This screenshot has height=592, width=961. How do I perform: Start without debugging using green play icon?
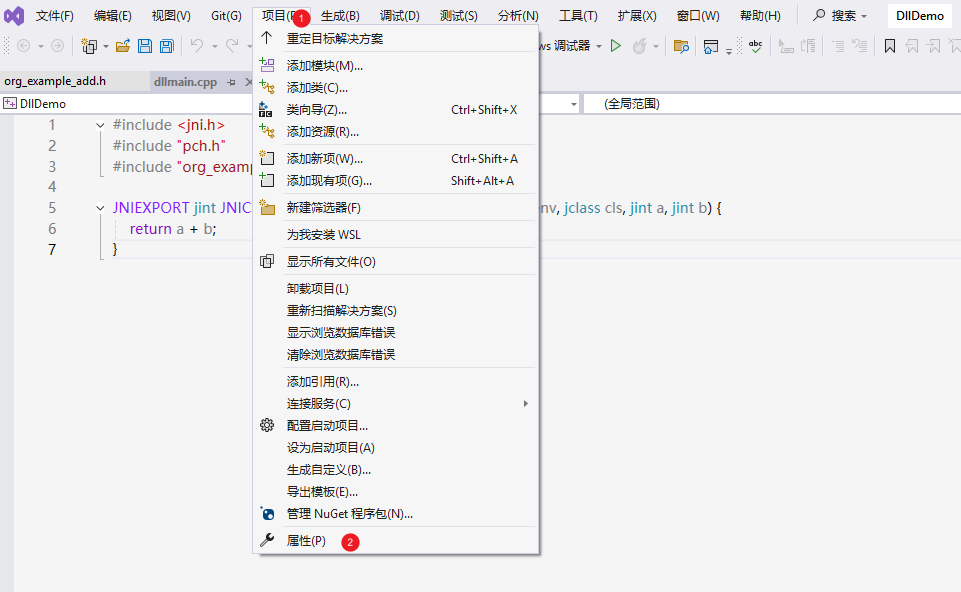pos(616,46)
